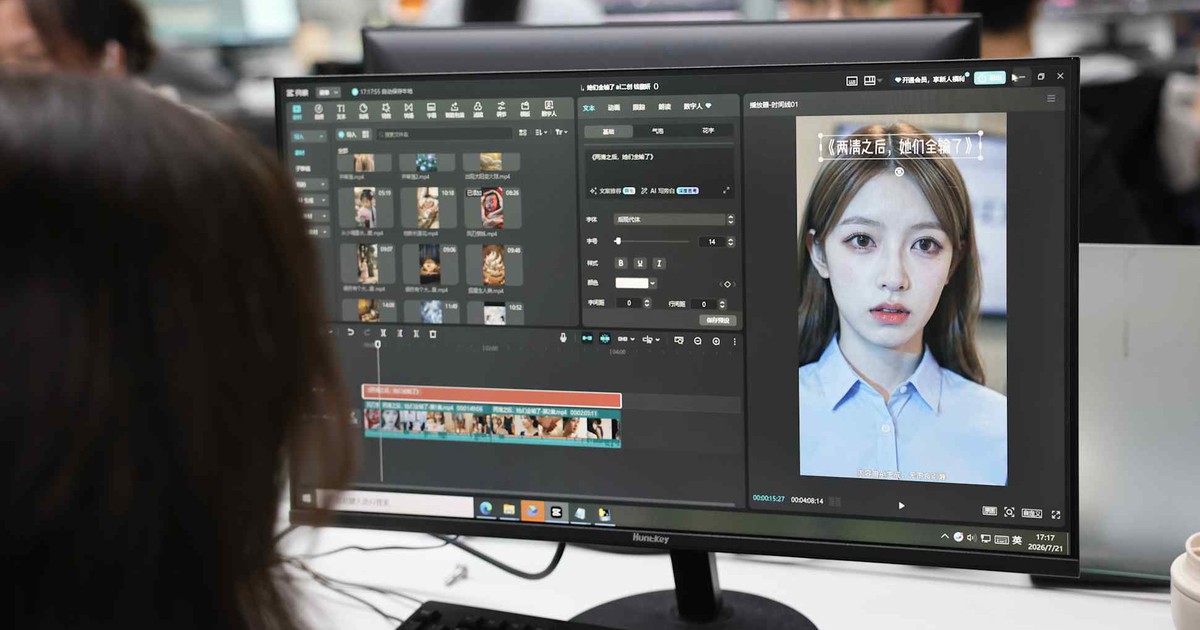Click the timeline zoom in magnifier

click(716, 341)
